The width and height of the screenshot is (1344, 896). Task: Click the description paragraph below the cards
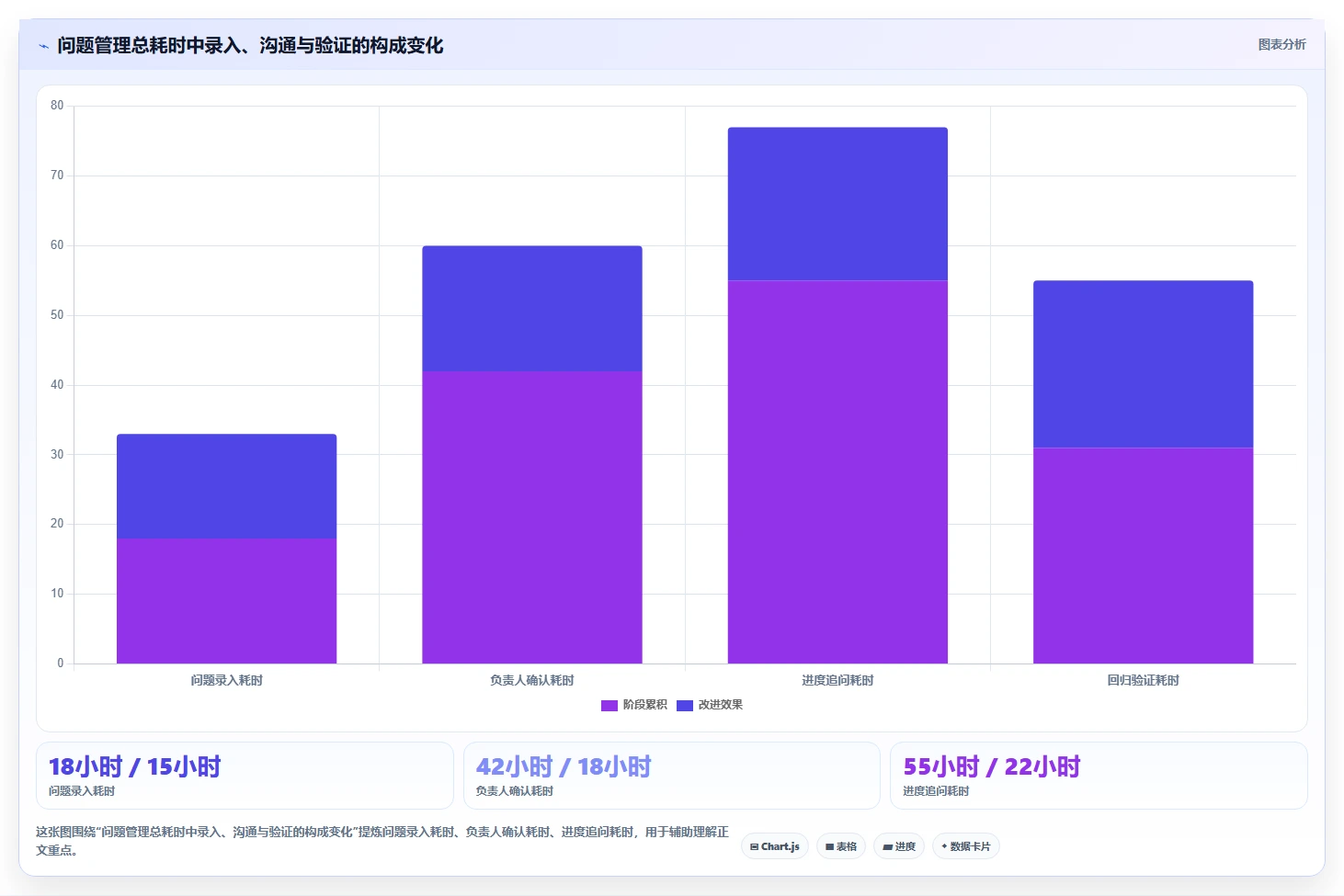pyautogui.click(x=382, y=841)
